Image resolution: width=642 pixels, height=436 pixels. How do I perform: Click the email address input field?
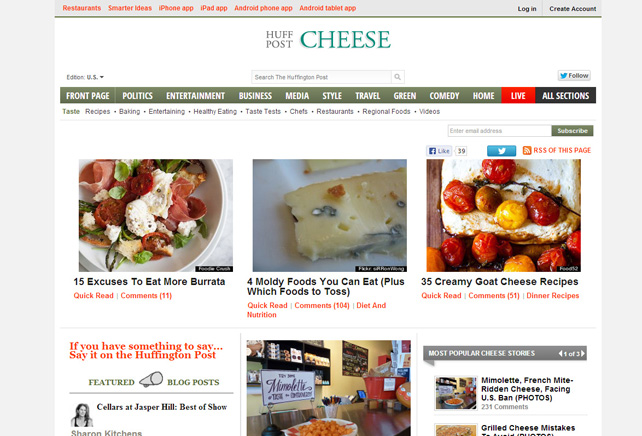click(500, 131)
